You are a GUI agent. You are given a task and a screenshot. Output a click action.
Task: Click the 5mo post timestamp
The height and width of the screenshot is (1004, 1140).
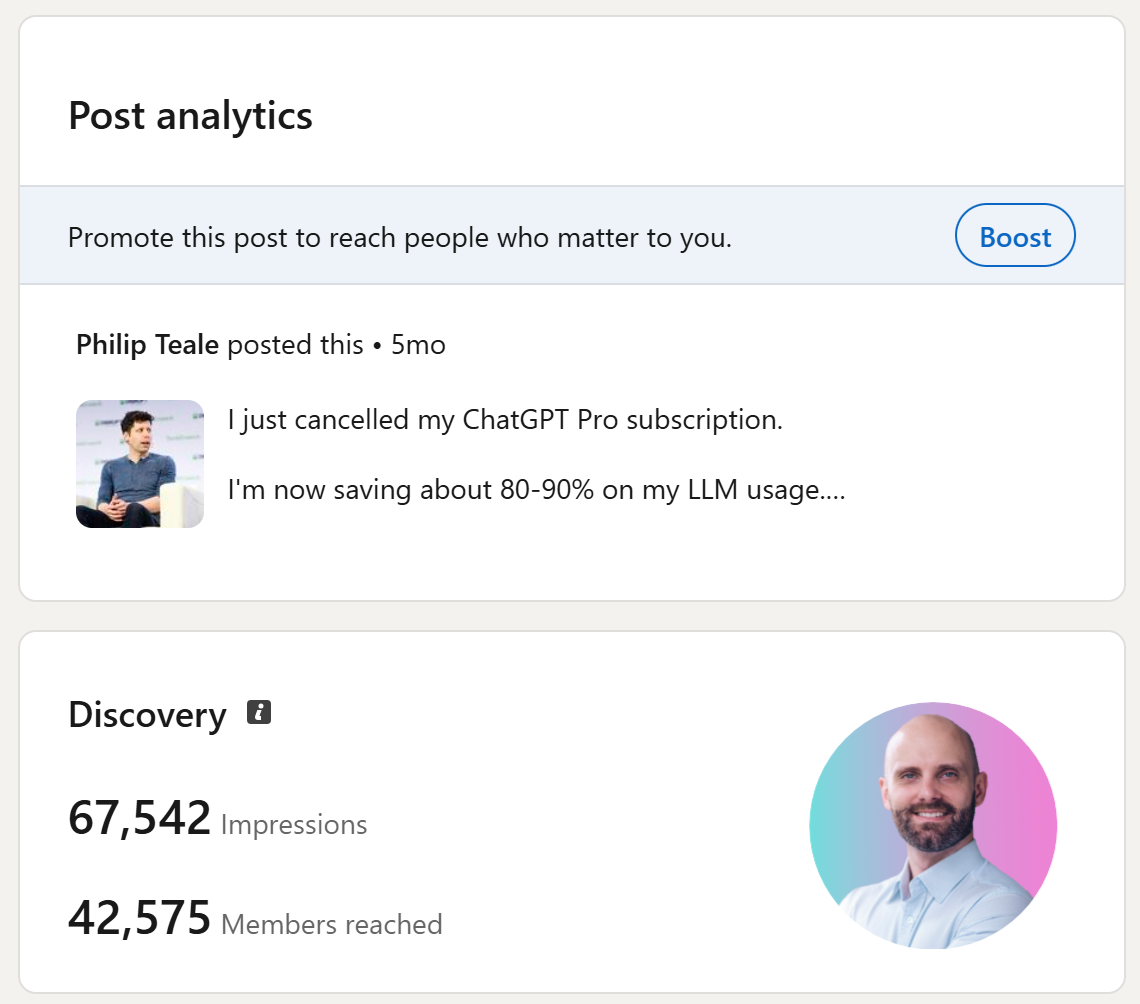pyautogui.click(x=421, y=344)
